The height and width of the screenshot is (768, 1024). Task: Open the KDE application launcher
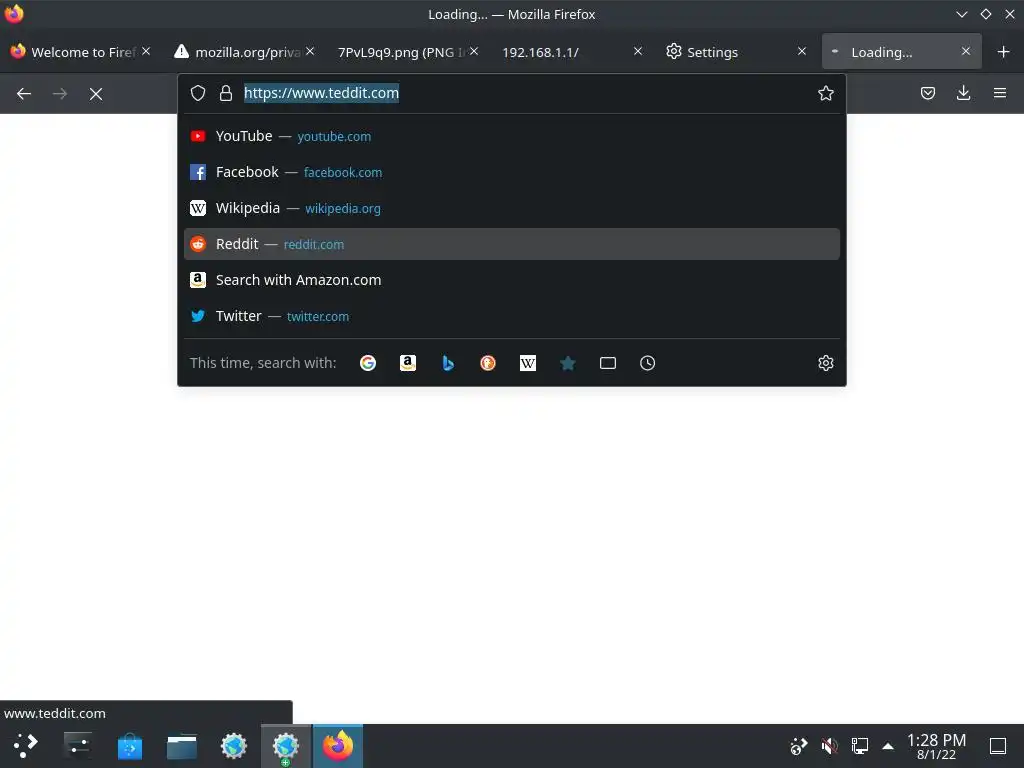point(25,746)
